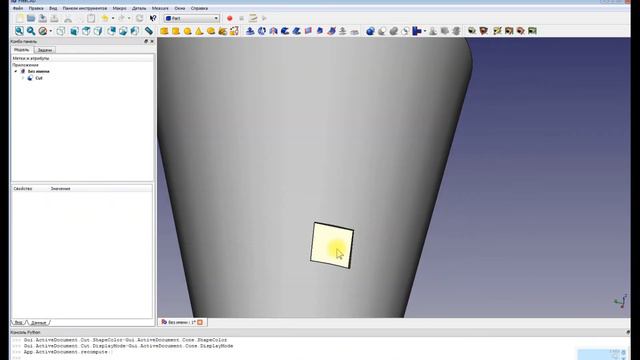
Task: Apply a fillet to edges
Action: click(x=285, y=31)
